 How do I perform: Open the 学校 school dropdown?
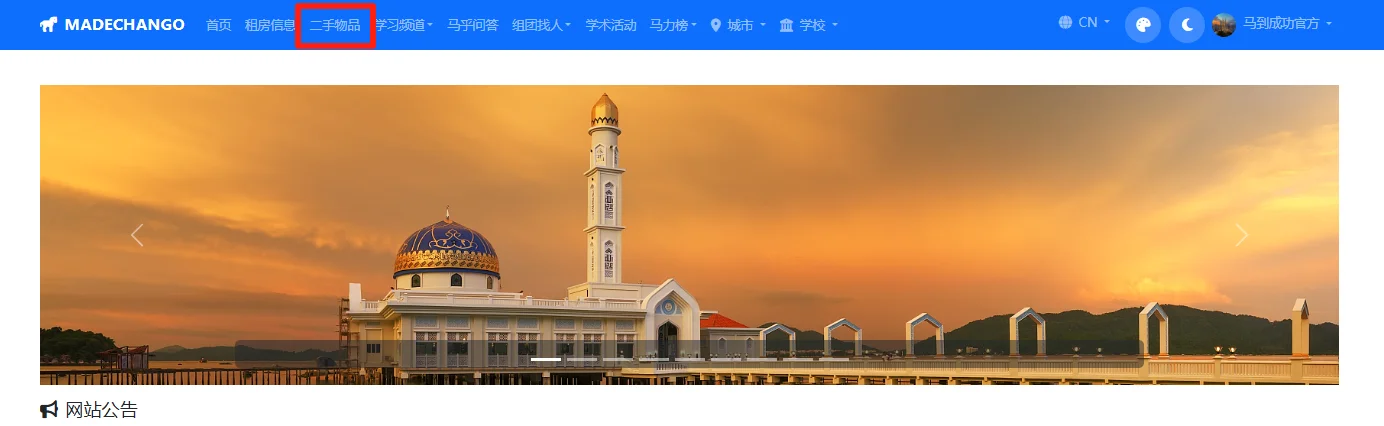[818, 25]
